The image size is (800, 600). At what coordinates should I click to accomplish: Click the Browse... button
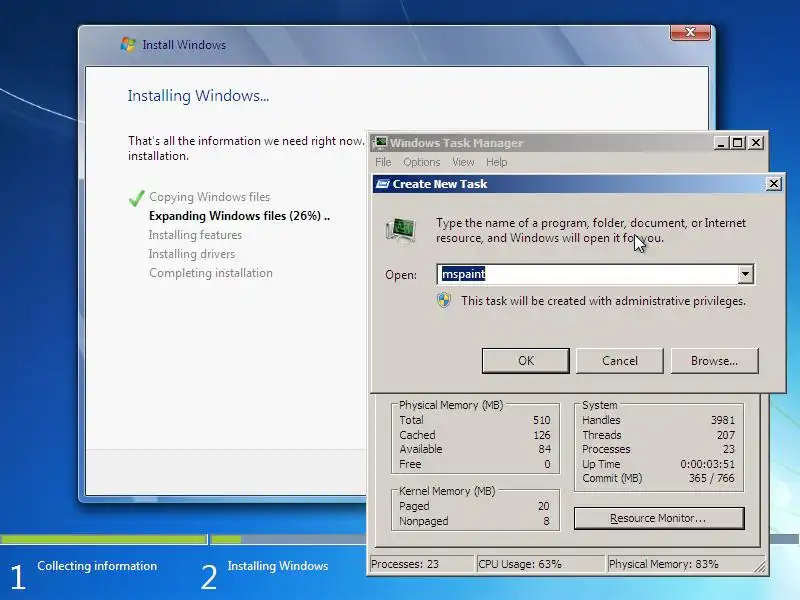714,361
